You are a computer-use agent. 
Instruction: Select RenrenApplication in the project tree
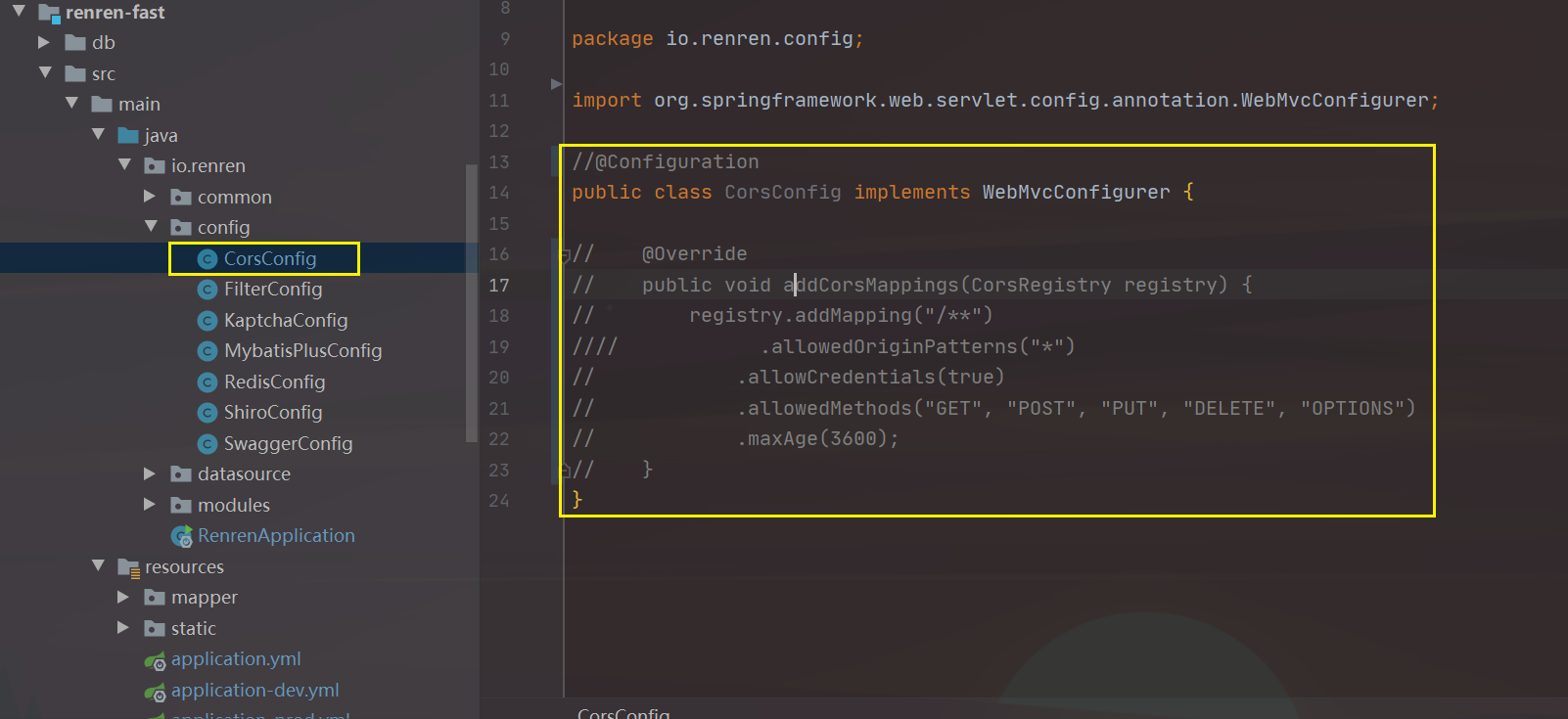(x=276, y=536)
